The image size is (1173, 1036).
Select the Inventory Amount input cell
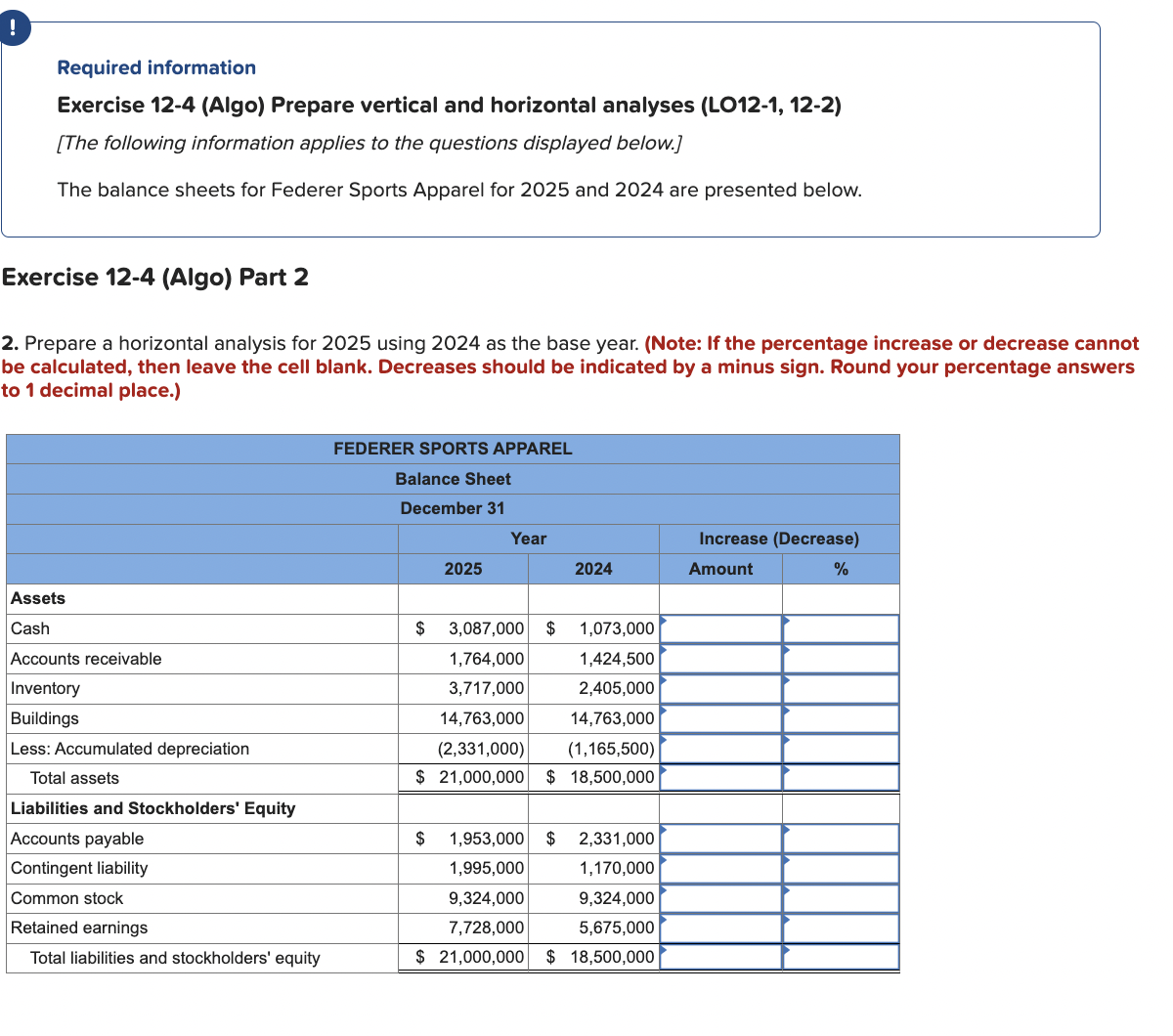coord(720,688)
